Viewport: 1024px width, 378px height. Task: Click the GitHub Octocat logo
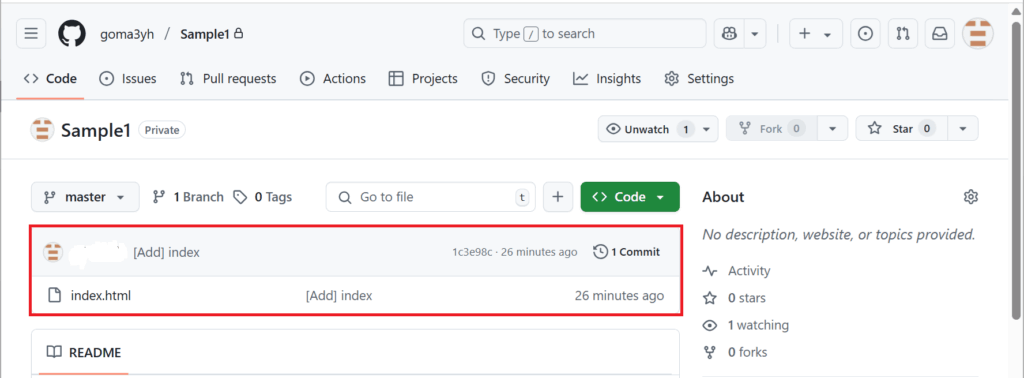[x=72, y=34]
